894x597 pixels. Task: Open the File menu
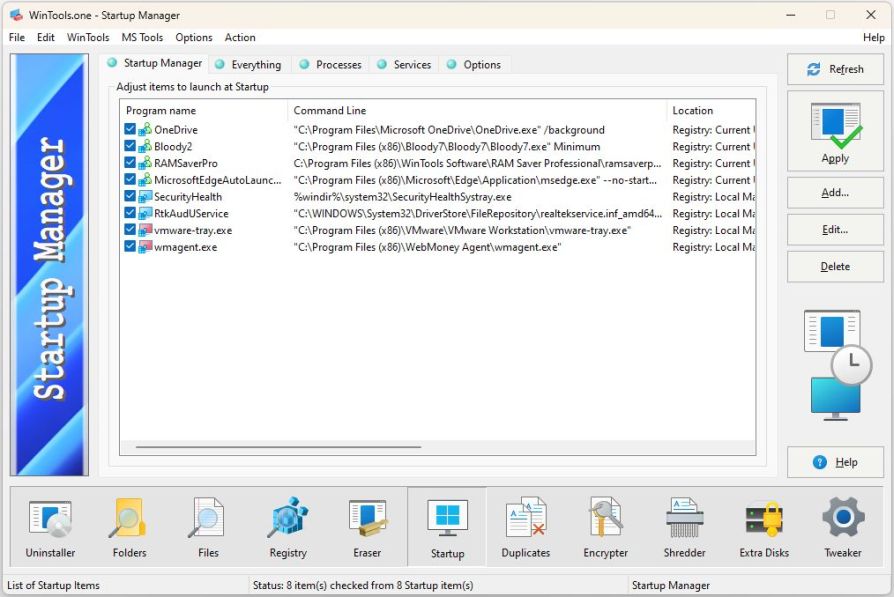click(17, 37)
